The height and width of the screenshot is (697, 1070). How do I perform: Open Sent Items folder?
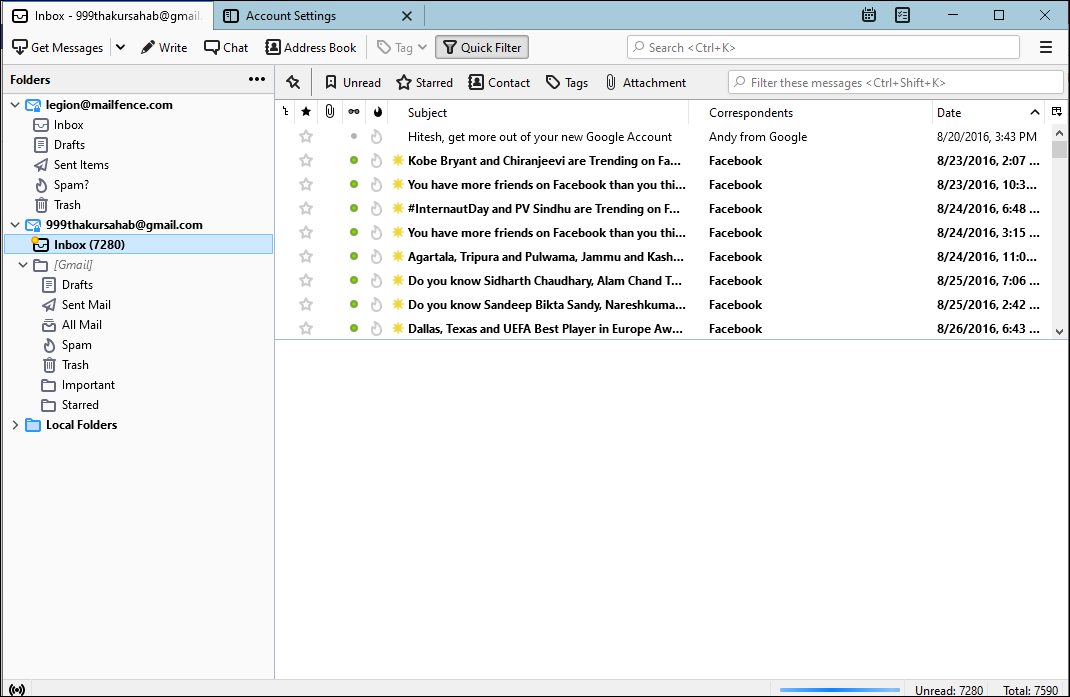(81, 165)
